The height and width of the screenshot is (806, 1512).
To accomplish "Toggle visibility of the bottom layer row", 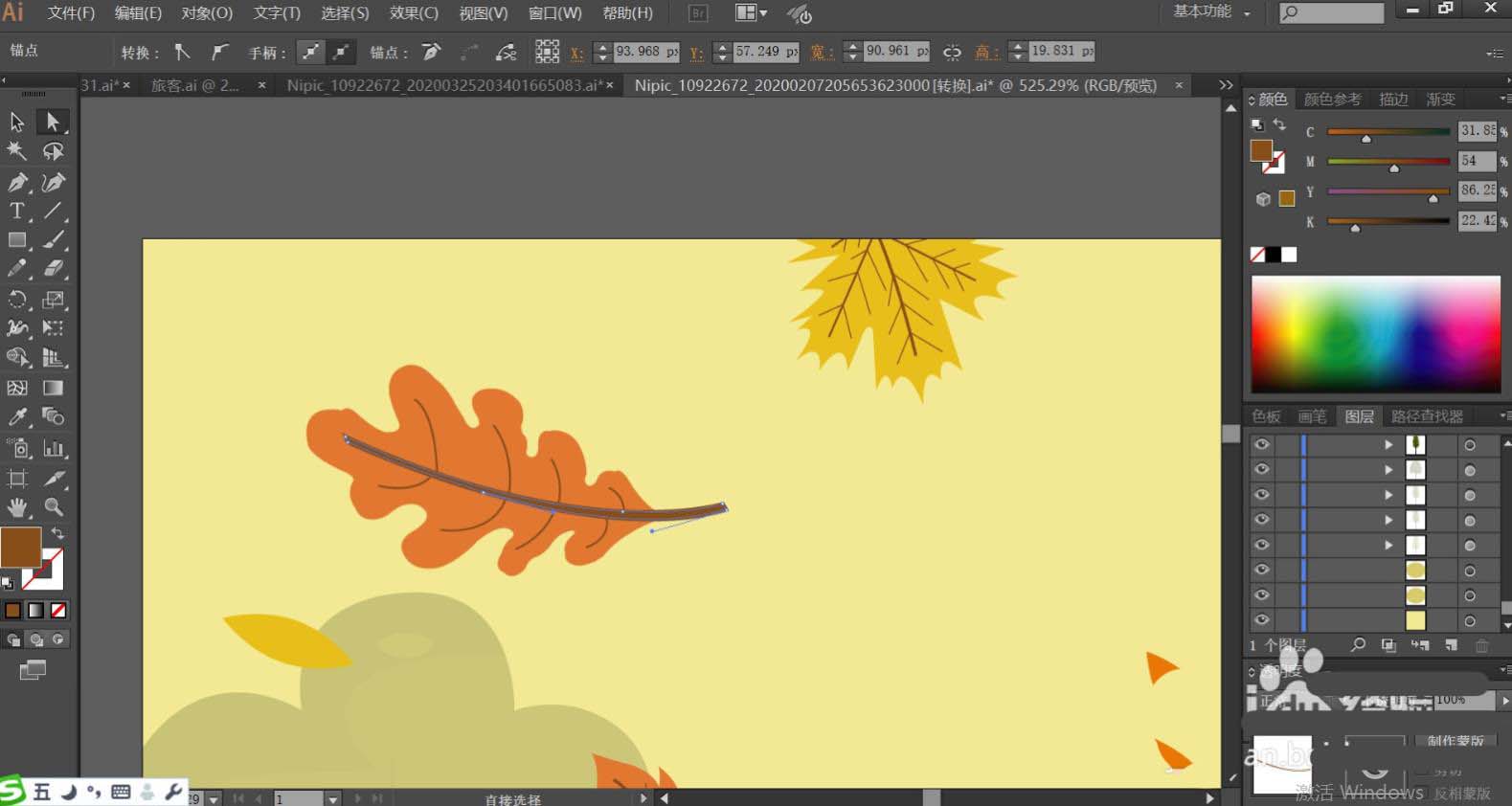I will [x=1262, y=620].
